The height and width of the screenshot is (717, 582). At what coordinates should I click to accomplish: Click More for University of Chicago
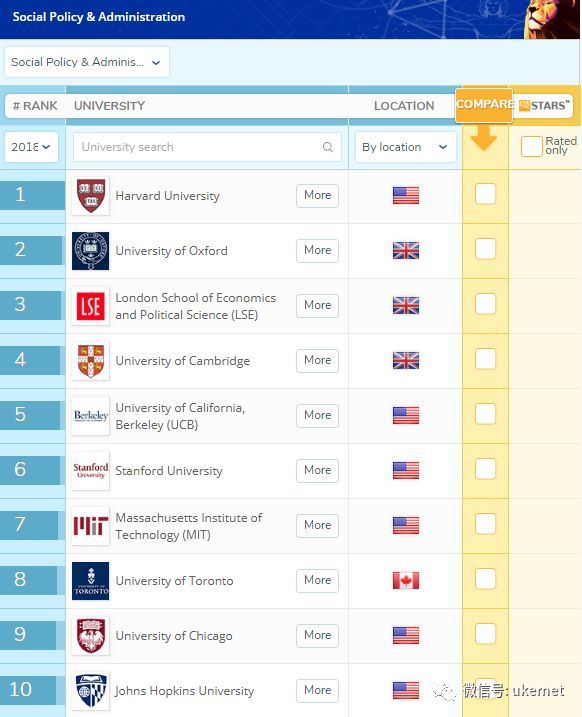coord(317,635)
